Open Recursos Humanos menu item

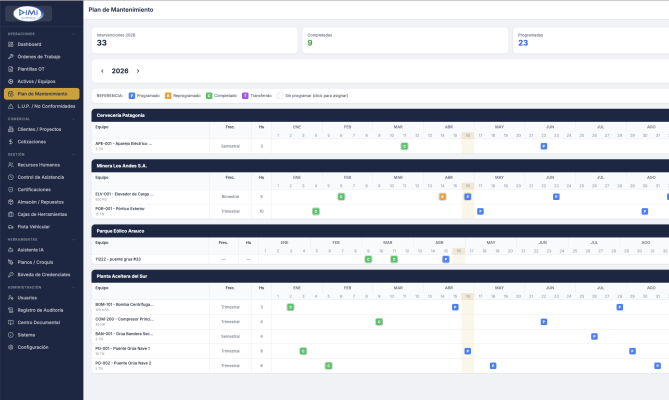[x=38, y=164]
